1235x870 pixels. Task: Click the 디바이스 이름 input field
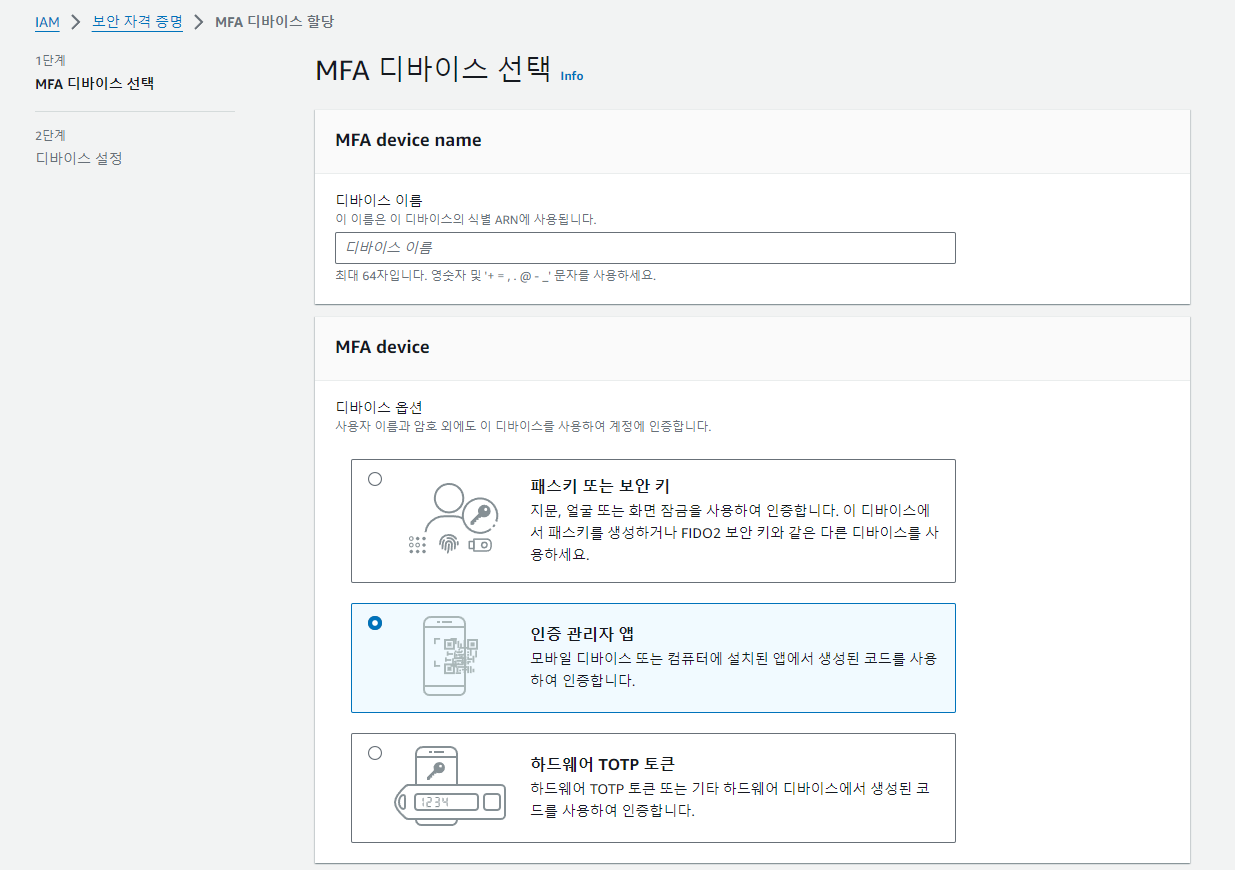click(644, 247)
